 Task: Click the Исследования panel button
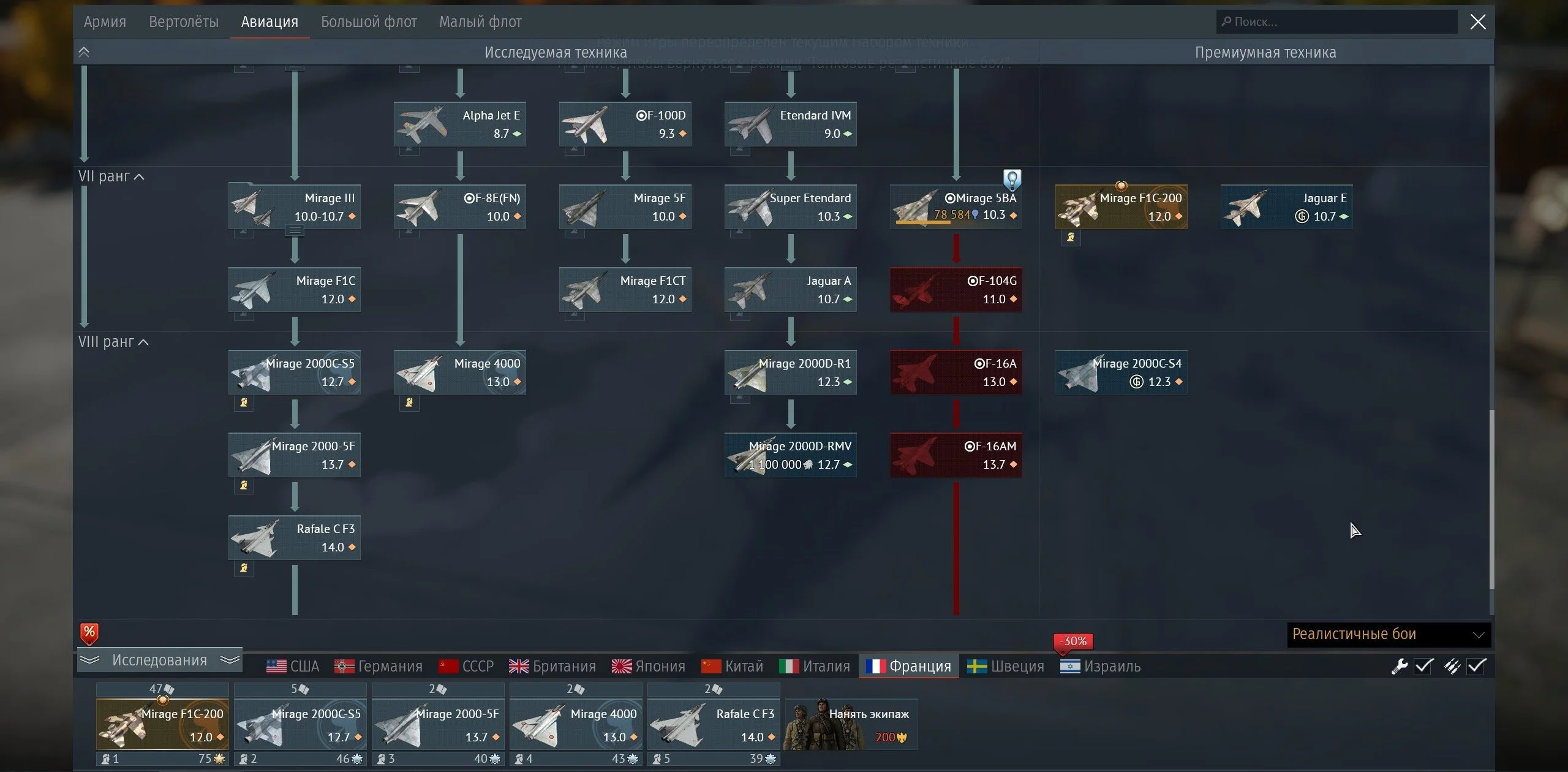159,660
